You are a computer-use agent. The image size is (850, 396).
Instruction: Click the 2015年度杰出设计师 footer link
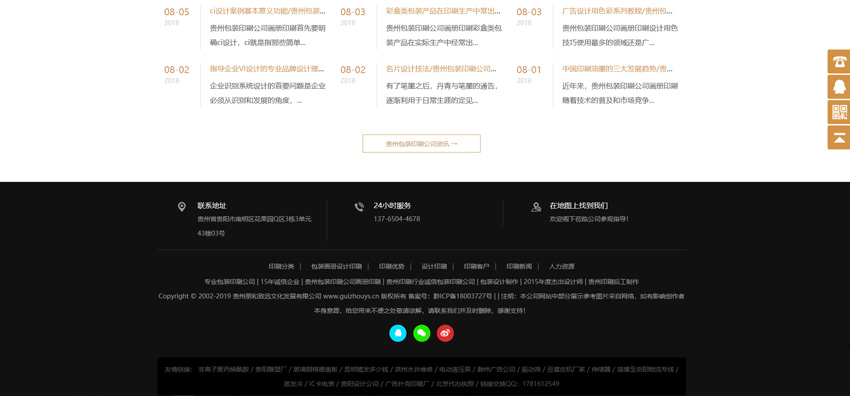pos(553,282)
